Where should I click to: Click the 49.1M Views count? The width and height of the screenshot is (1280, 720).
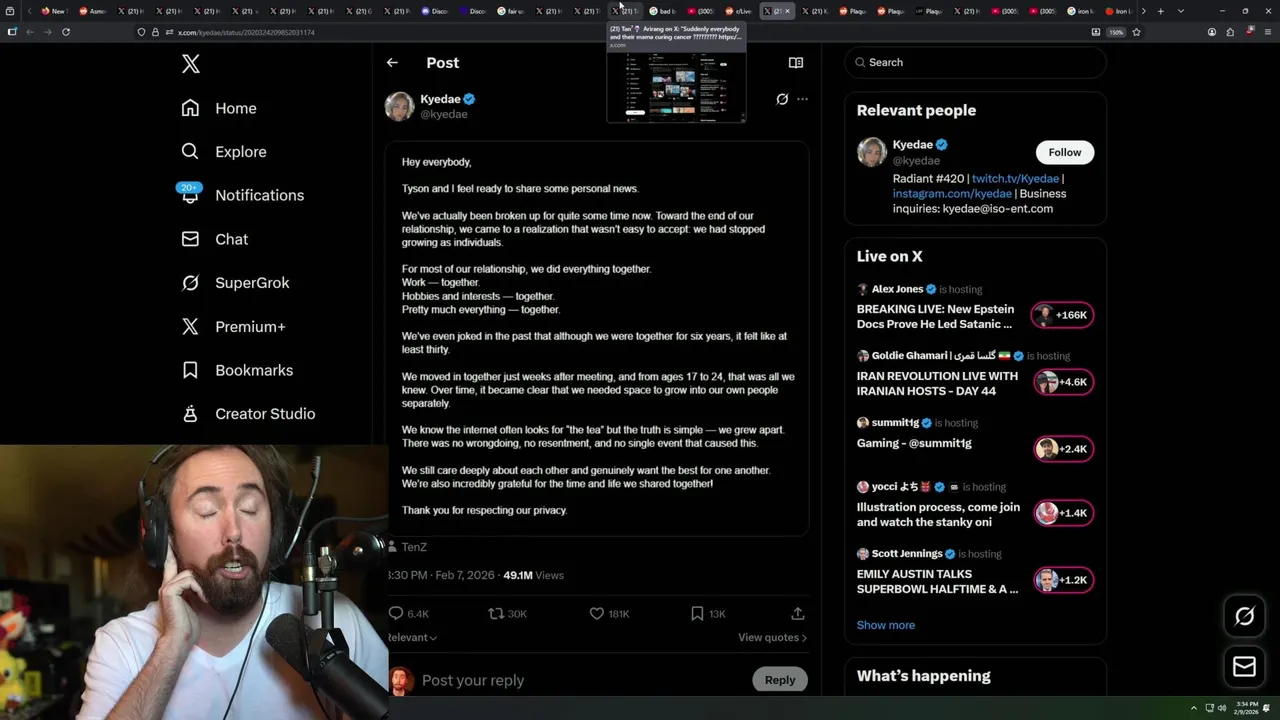pos(533,575)
